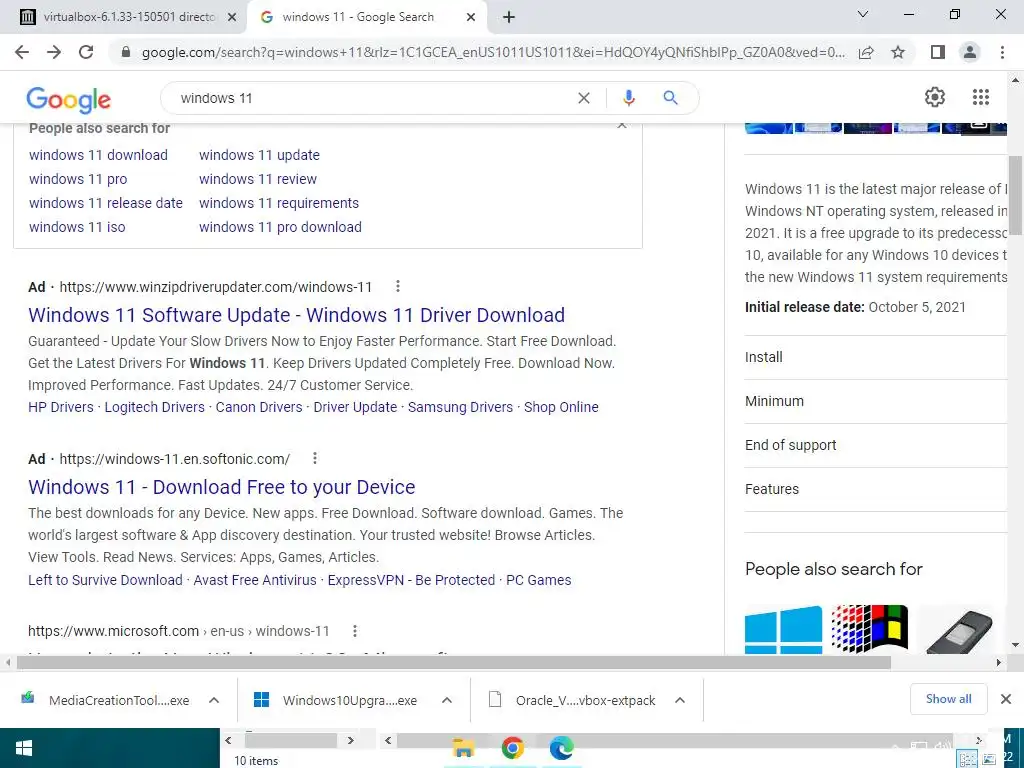This screenshot has width=1024, height=768.
Task: Open File Explorer from the taskbar
Action: point(464,748)
